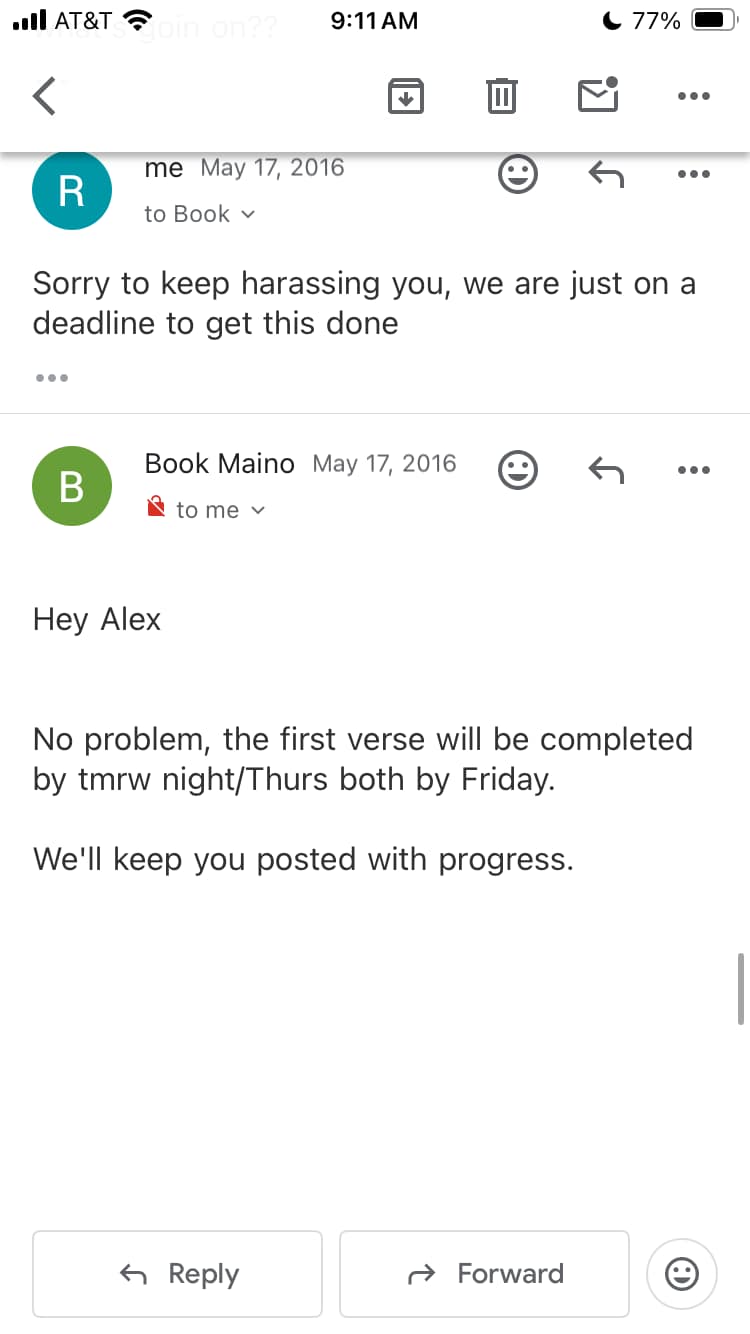The width and height of the screenshot is (750, 1334).
Task: Open more options for my message
Action: pyautogui.click(x=693, y=174)
